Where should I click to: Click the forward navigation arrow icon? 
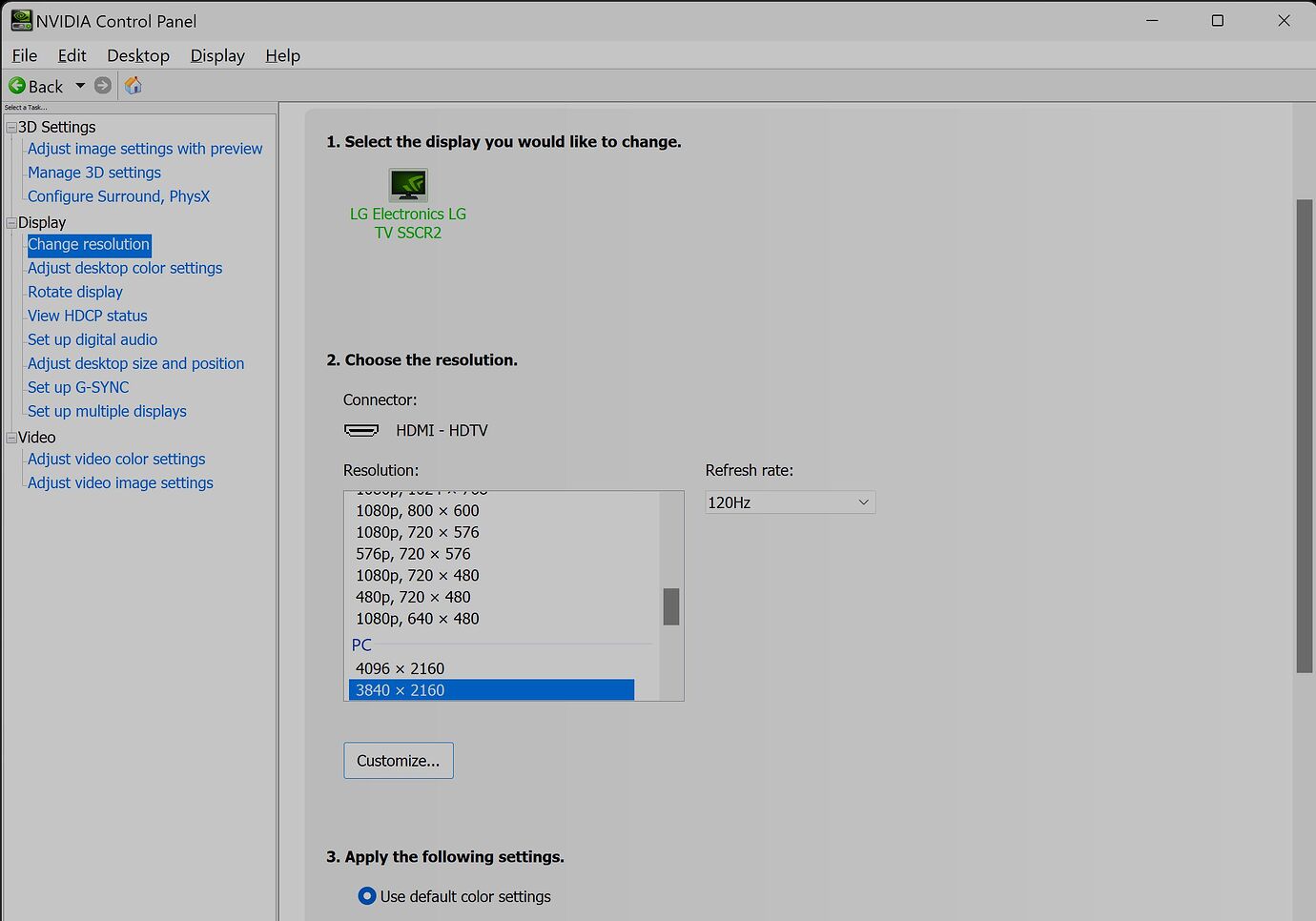(103, 85)
